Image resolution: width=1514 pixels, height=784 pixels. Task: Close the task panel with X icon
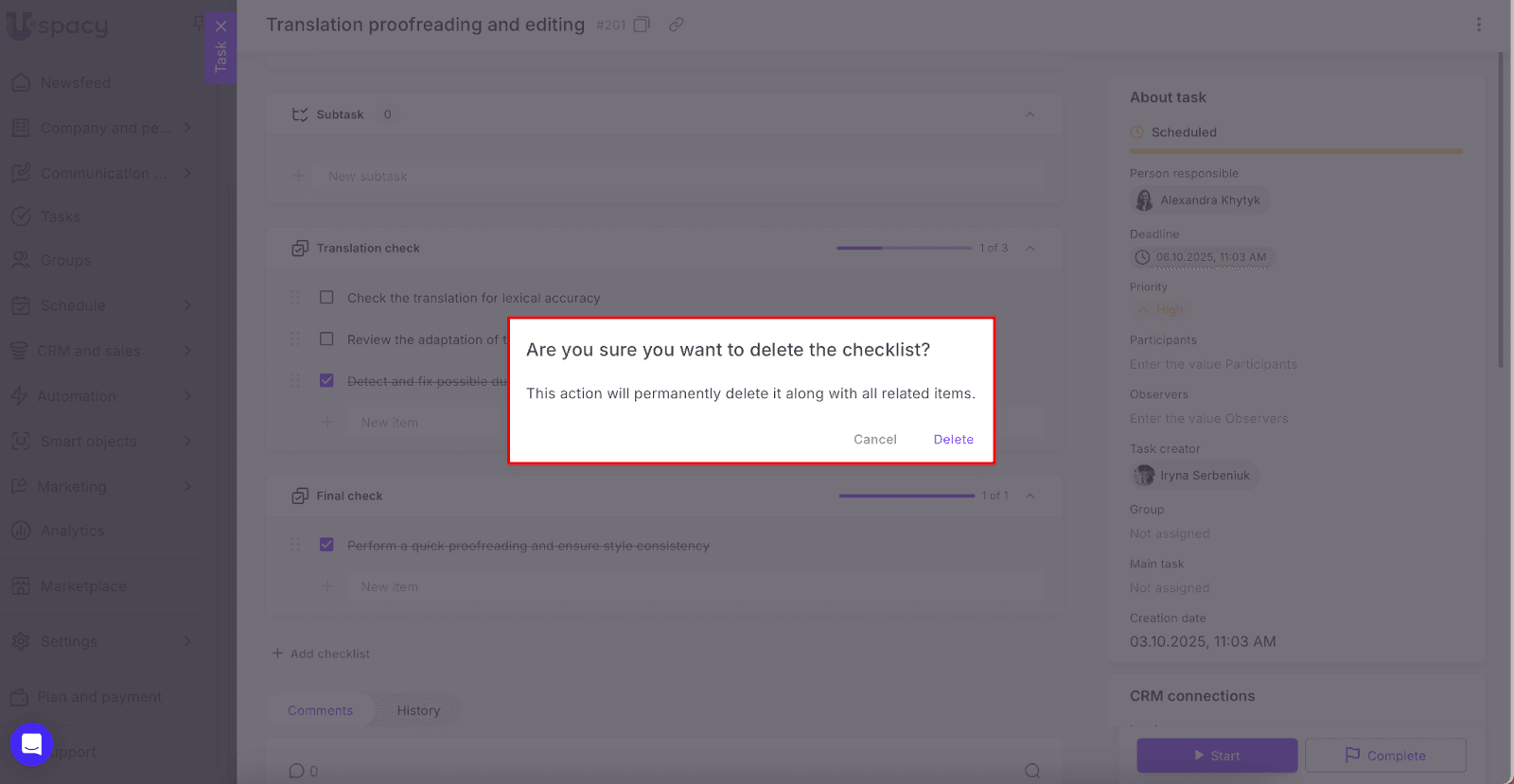point(220,26)
